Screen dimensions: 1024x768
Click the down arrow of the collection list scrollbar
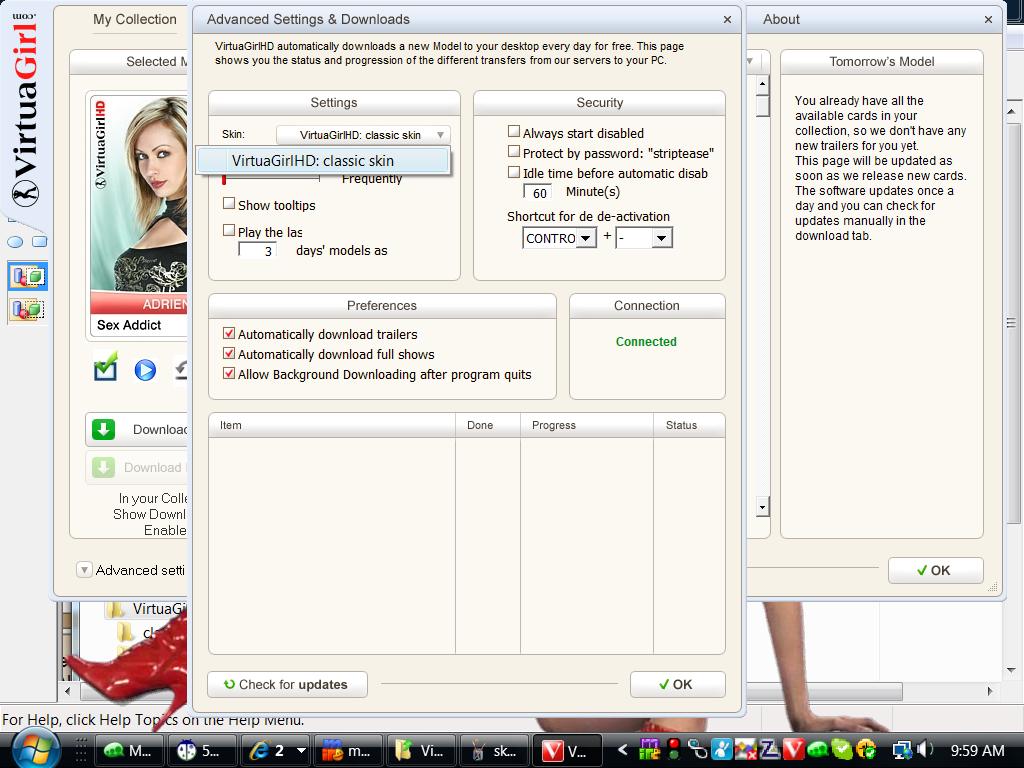pos(762,507)
